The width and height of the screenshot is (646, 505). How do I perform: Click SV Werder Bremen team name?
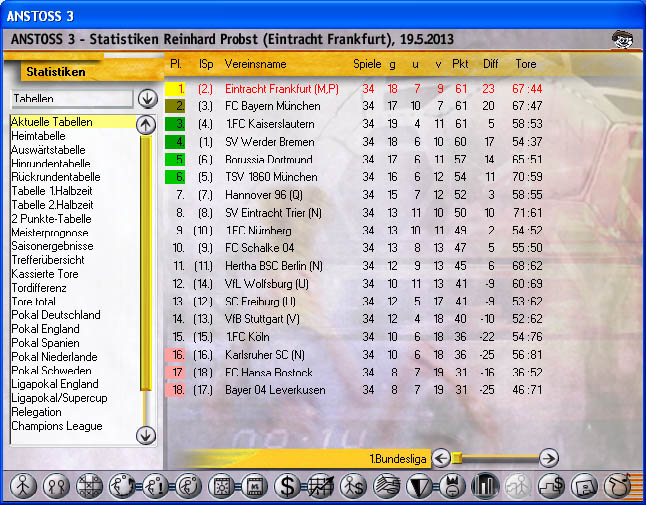pyautogui.click(x=270, y=142)
